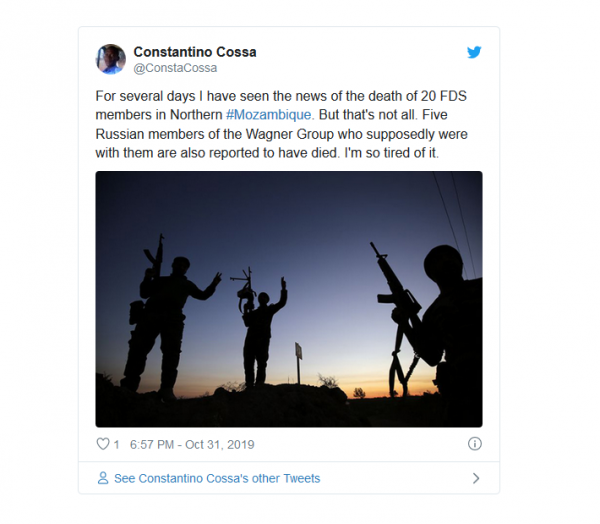
Task: Click the Twitter bird logo
Action: coord(474,51)
